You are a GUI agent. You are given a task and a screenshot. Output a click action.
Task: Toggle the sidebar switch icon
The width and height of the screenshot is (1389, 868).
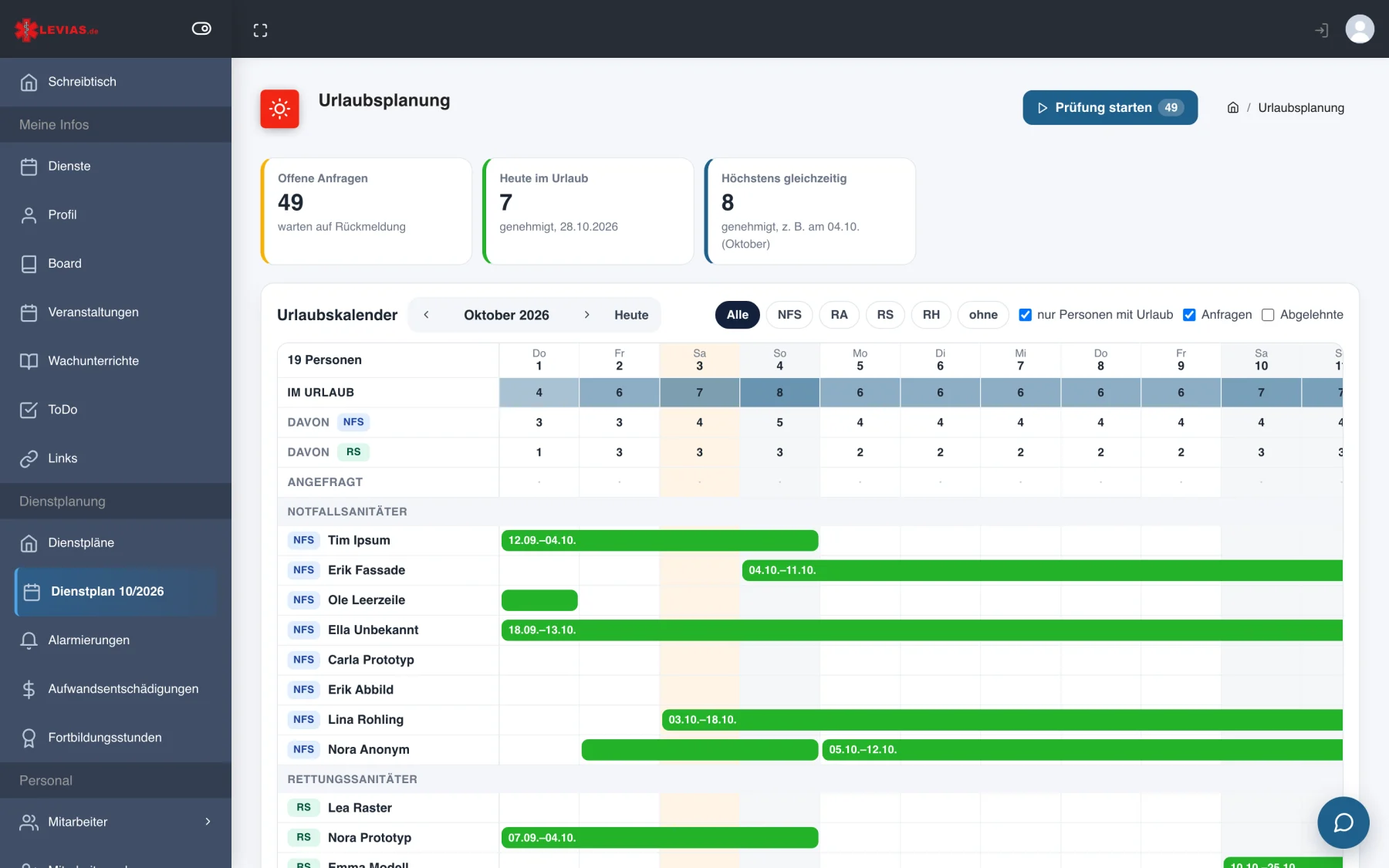pos(201,29)
